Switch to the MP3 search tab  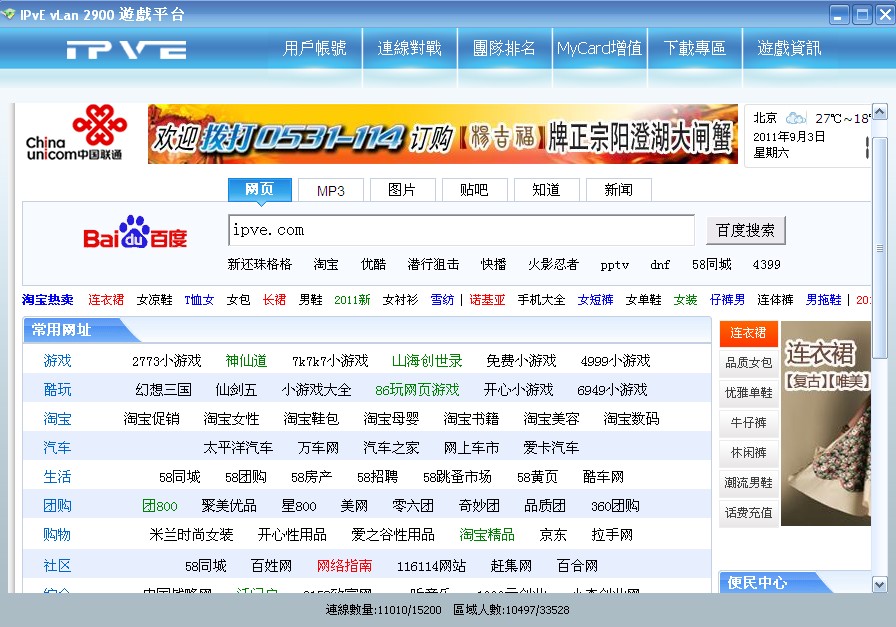331,190
